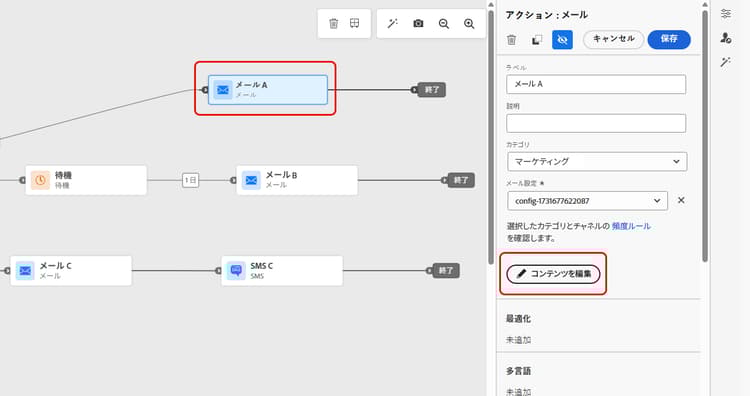This screenshot has height=396, width=750.
Task: Click the empty 説明 field
Action: pyautogui.click(x=596, y=123)
